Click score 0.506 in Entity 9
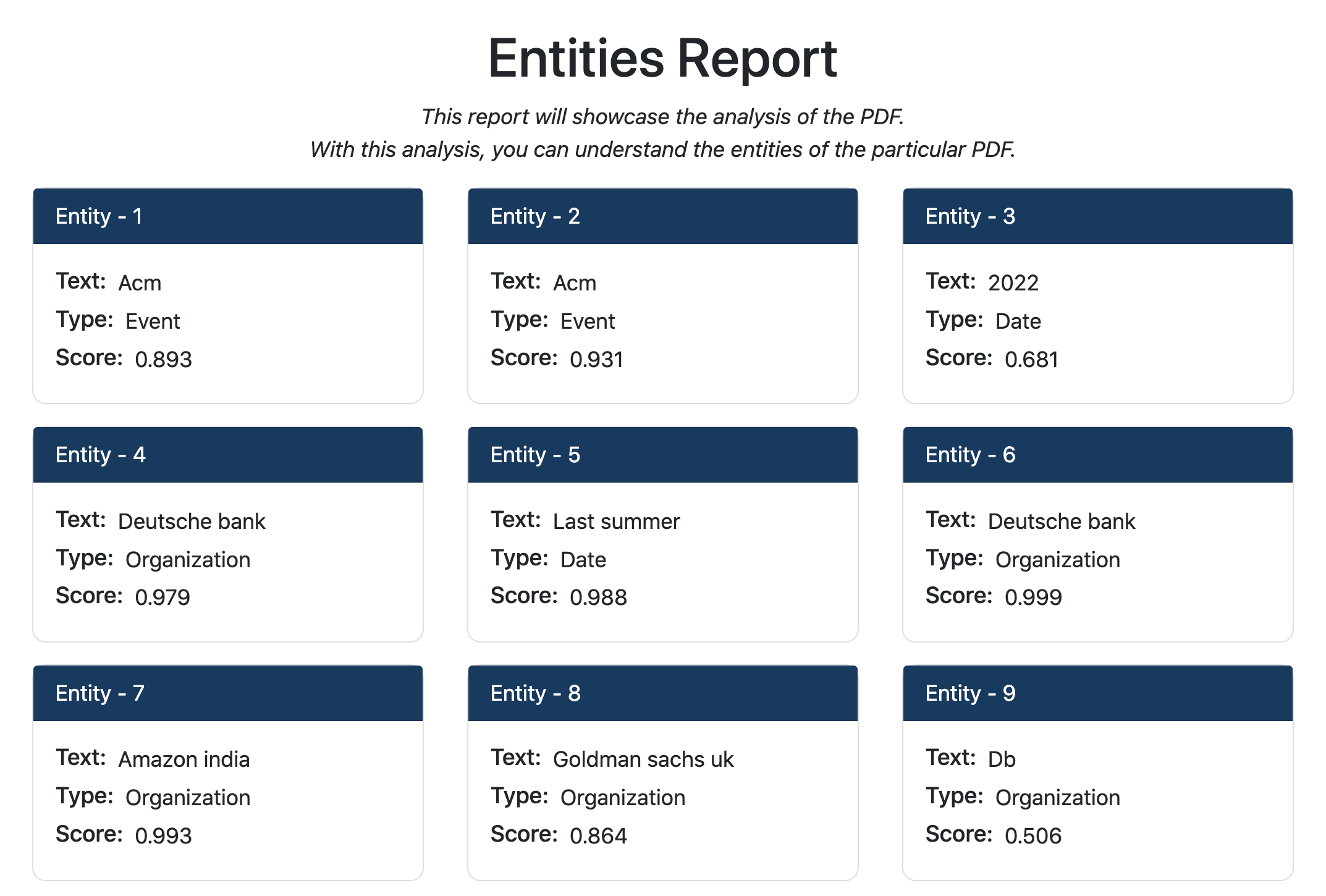 point(1033,835)
